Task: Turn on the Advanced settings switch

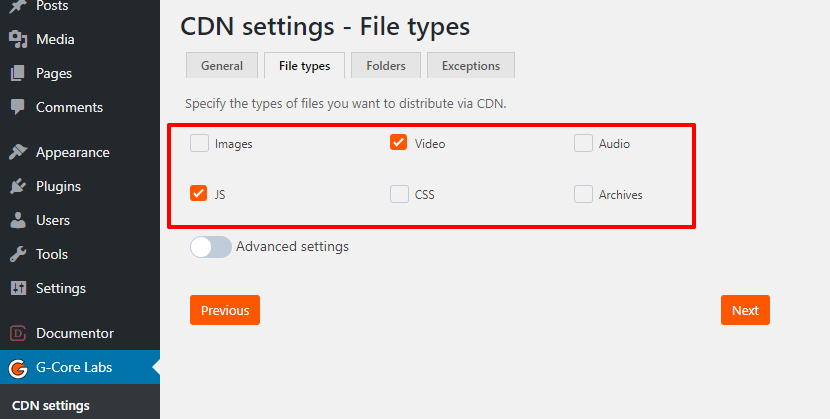Action: (210, 247)
